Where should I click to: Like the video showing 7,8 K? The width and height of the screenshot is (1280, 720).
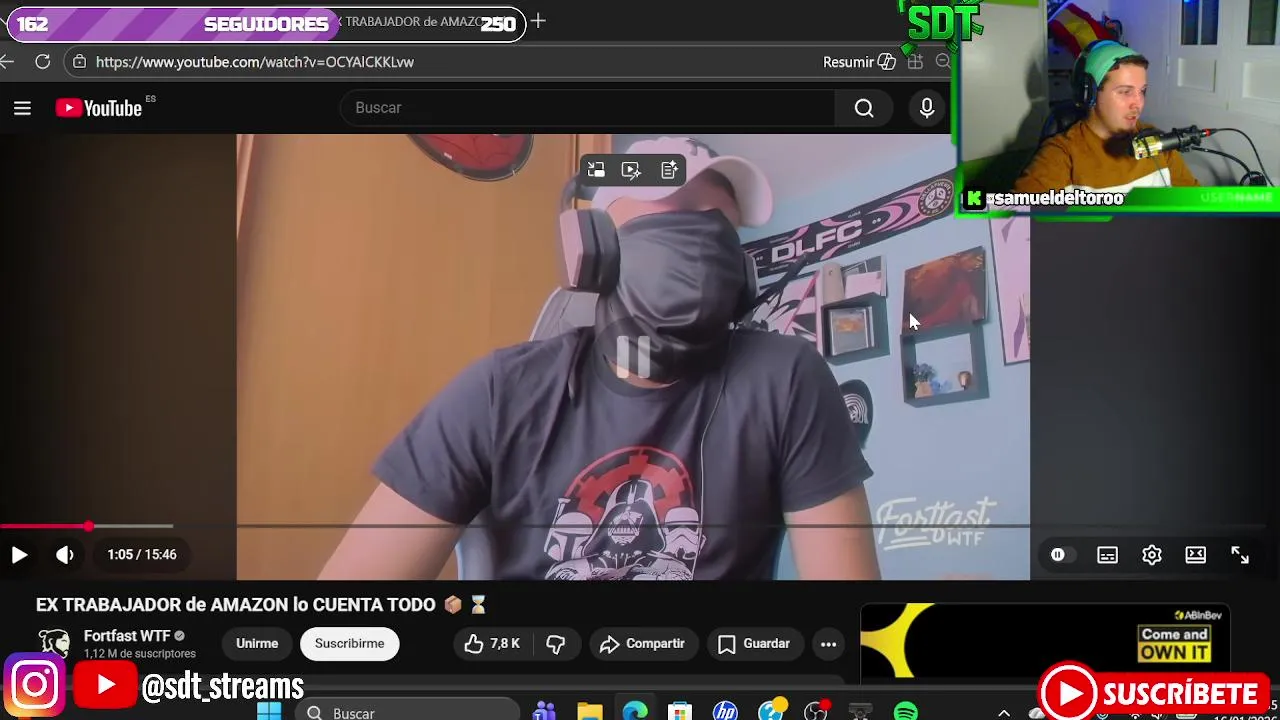pos(491,644)
